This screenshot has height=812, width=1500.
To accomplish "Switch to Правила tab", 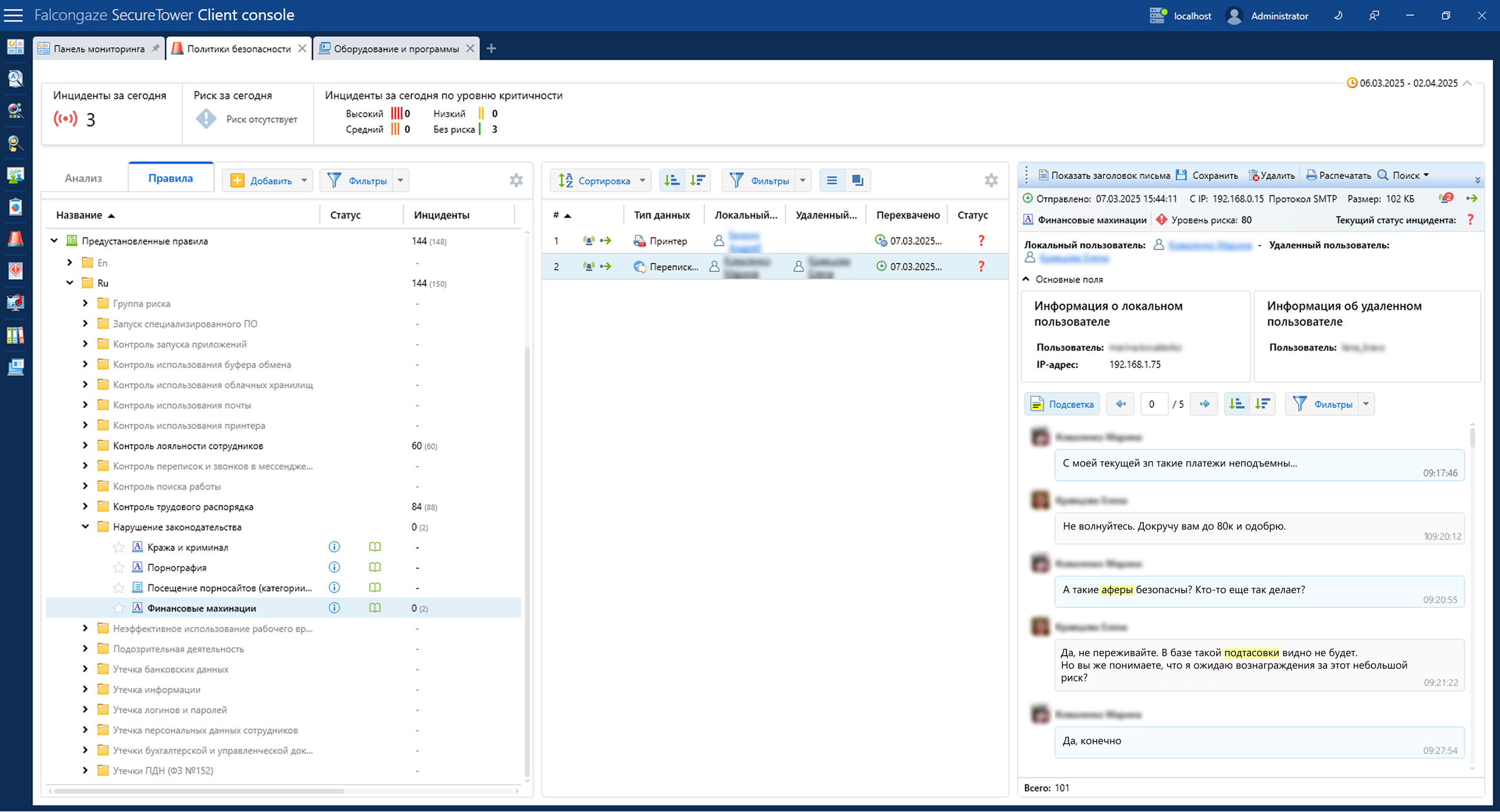I will 171,178.
